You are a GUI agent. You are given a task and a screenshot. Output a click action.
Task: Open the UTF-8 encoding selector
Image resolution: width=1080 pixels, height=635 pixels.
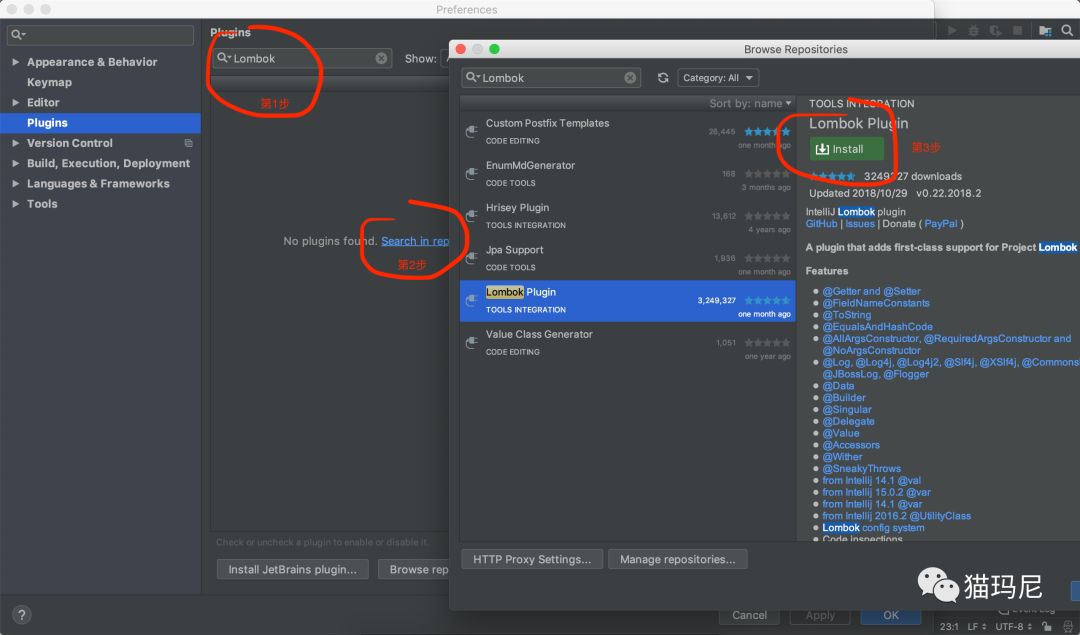(1014, 626)
